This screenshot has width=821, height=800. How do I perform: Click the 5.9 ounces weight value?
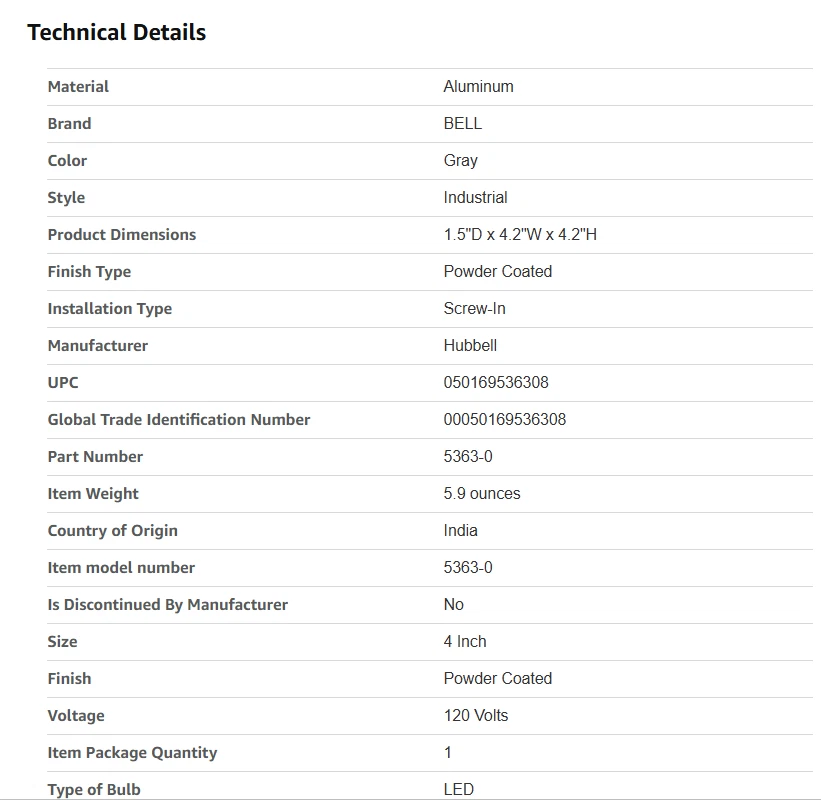point(481,494)
